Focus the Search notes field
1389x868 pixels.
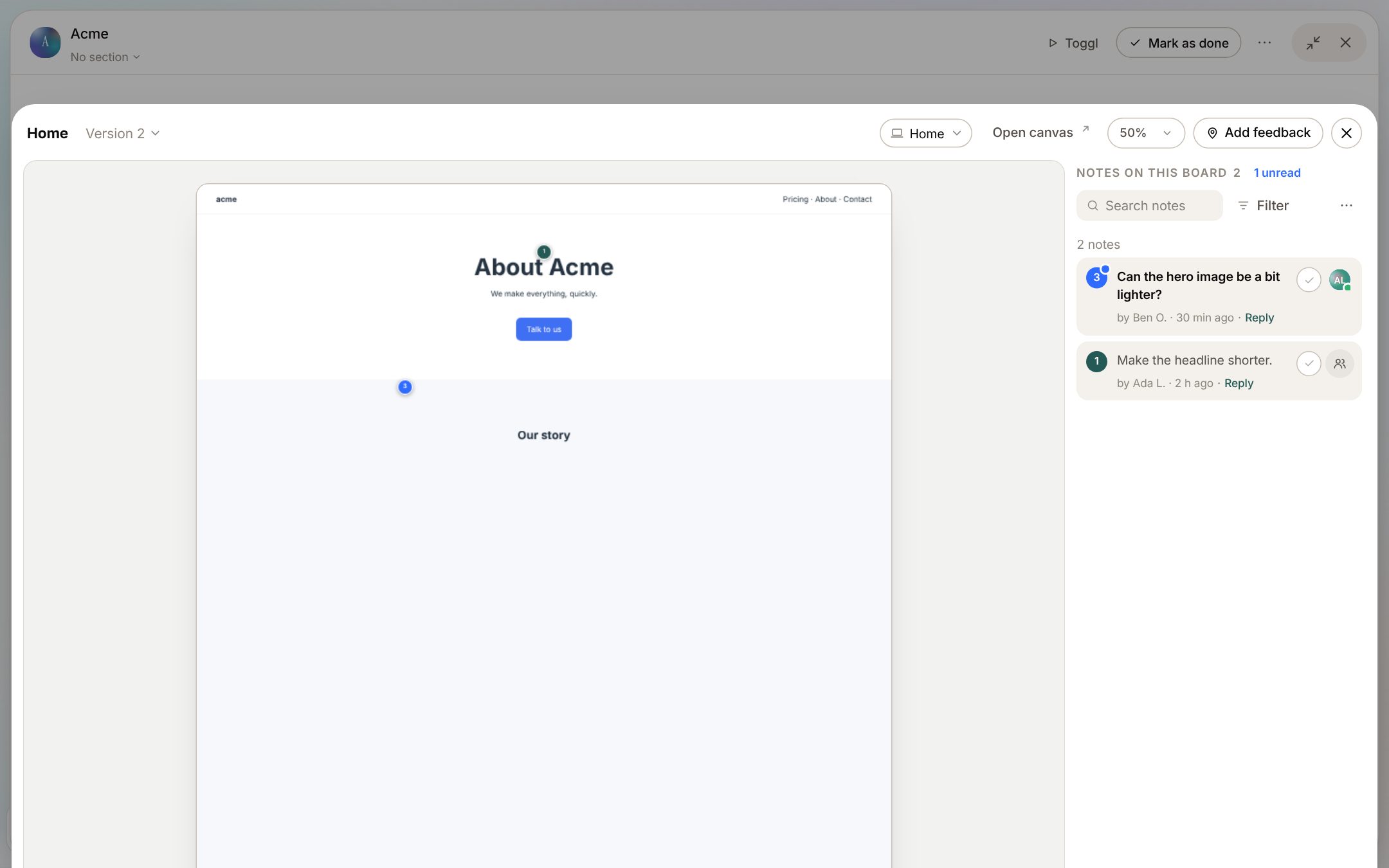pyautogui.click(x=1149, y=206)
